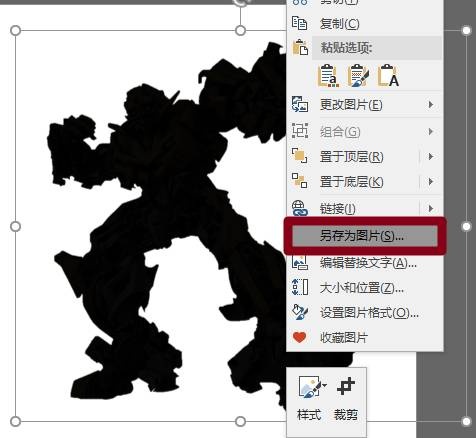Click the Edit Alt Text (编辑替换文字) icon
This screenshot has width=476, height=438.
coord(300,263)
